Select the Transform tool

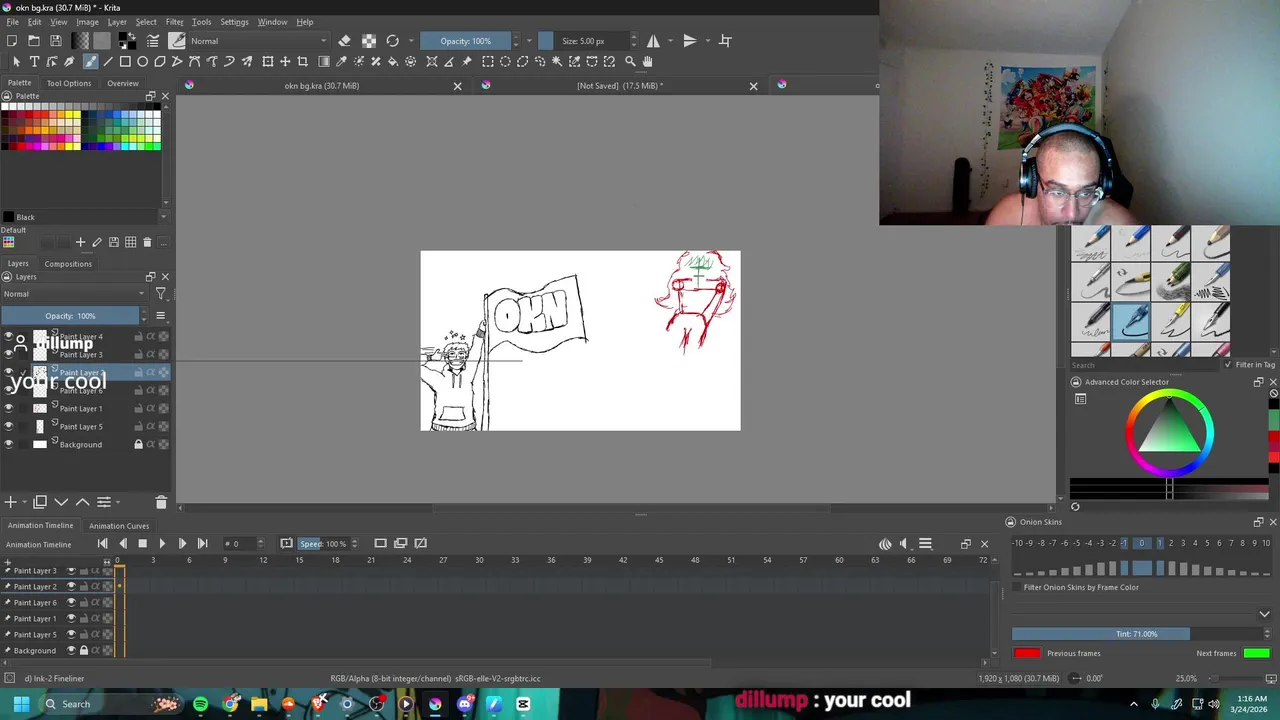tap(268, 62)
